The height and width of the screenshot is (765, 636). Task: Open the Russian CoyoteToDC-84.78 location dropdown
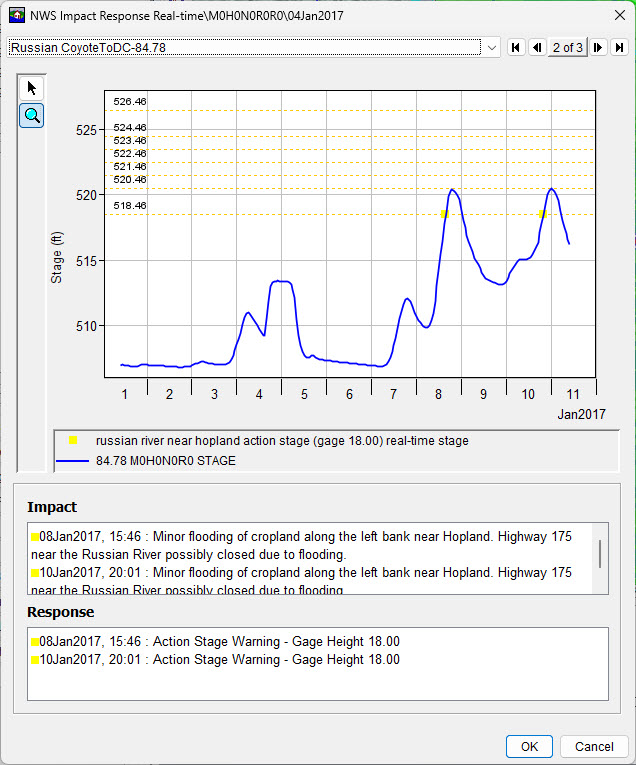(491, 47)
